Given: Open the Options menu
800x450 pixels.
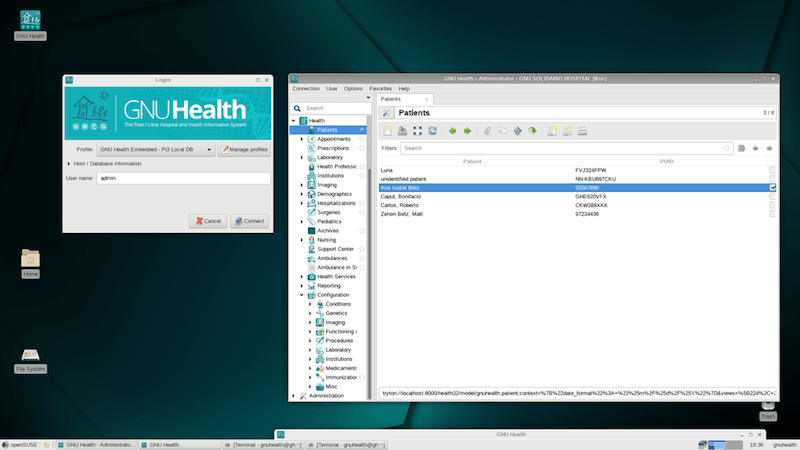Looking at the screenshot, I should tap(353, 89).
